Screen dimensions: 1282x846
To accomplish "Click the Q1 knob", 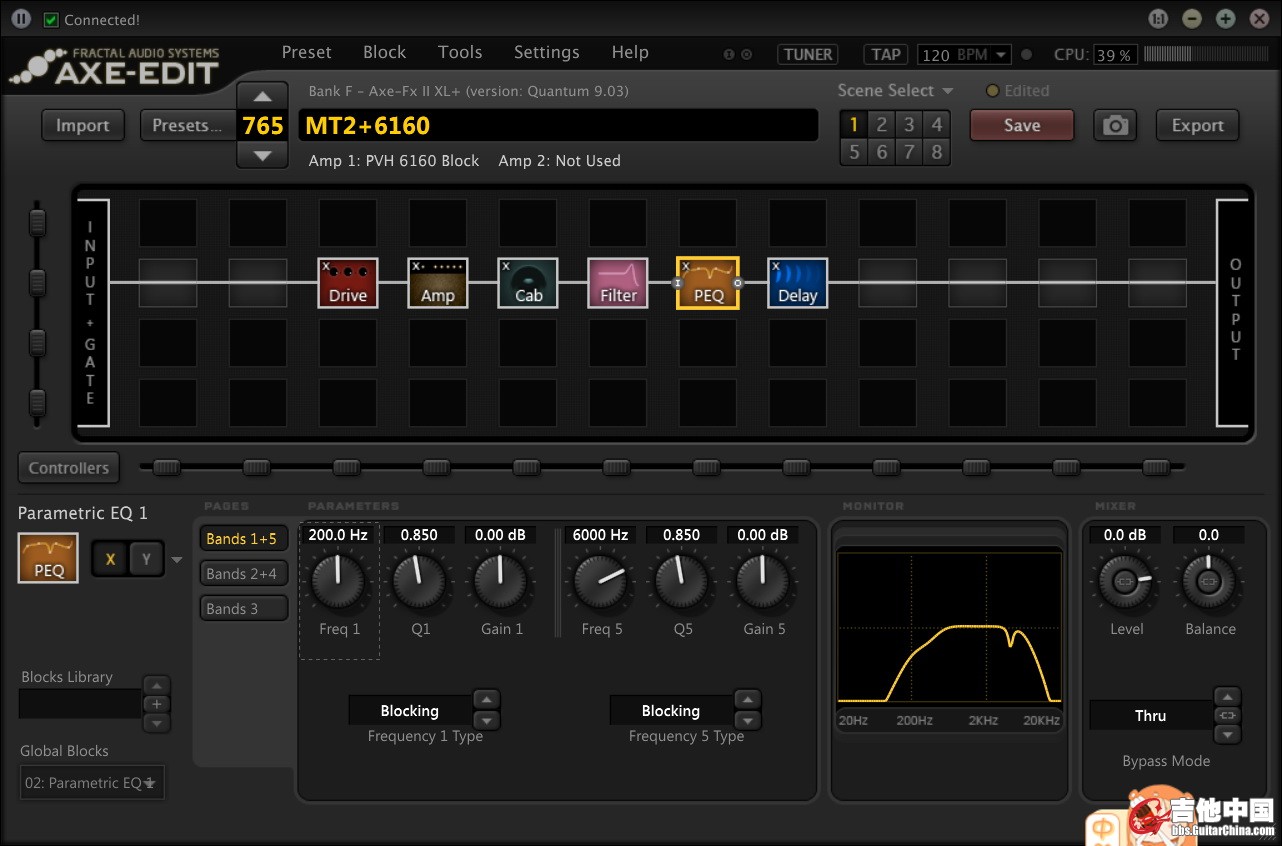I will point(419,582).
